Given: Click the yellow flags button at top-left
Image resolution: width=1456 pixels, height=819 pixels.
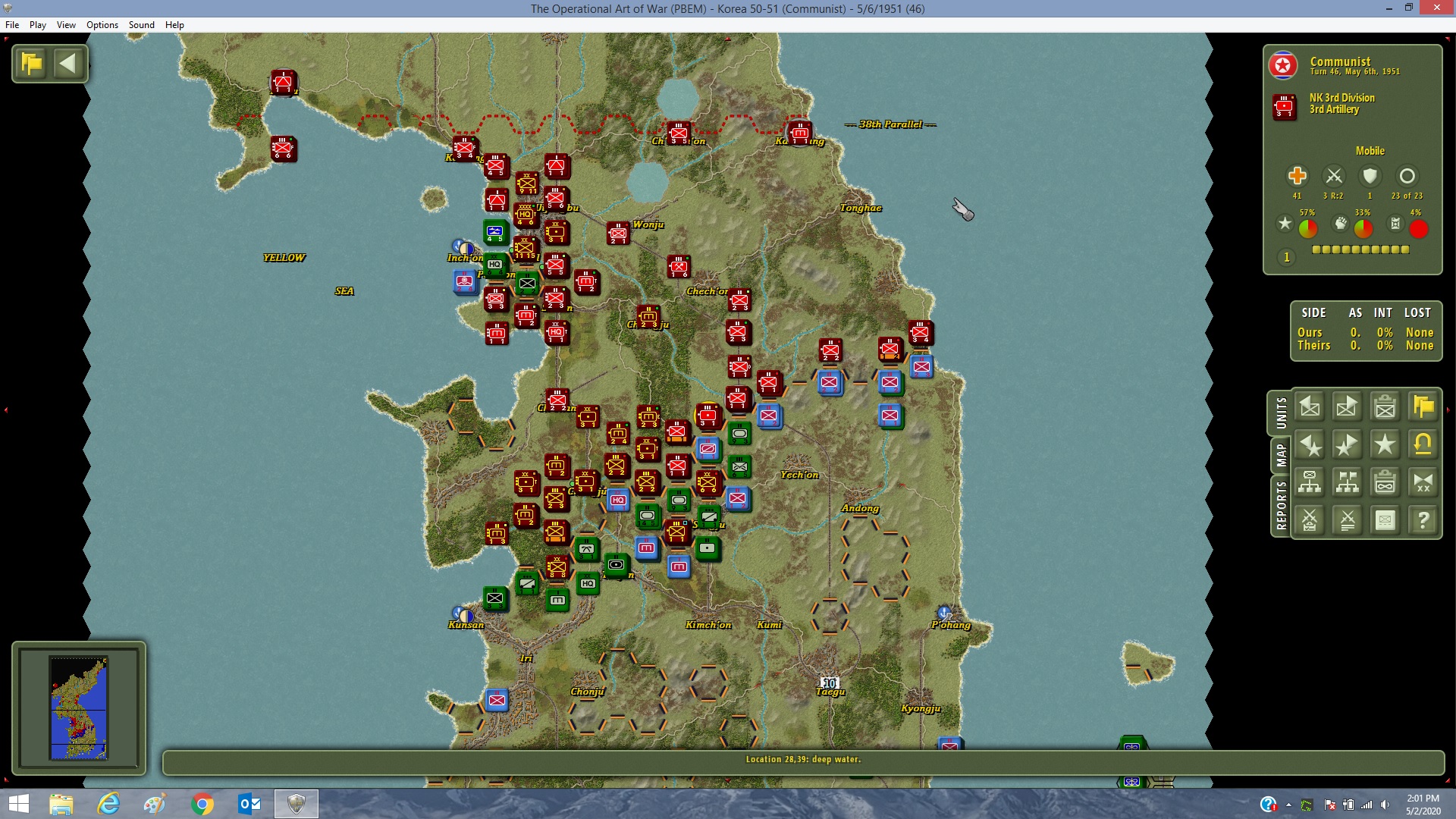Looking at the screenshot, I should pos(32,63).
